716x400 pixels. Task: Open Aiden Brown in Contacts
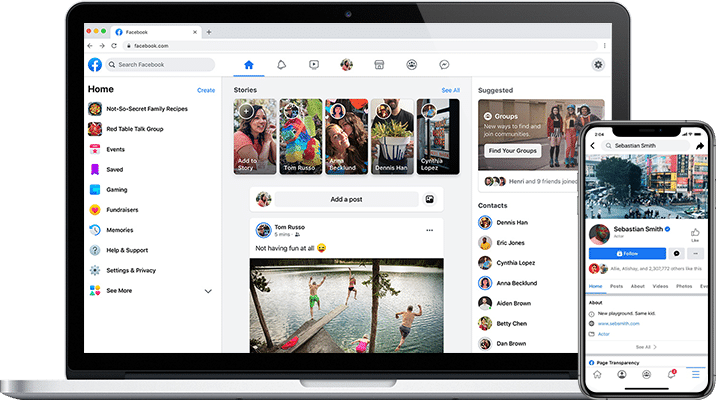pos(505,303)
